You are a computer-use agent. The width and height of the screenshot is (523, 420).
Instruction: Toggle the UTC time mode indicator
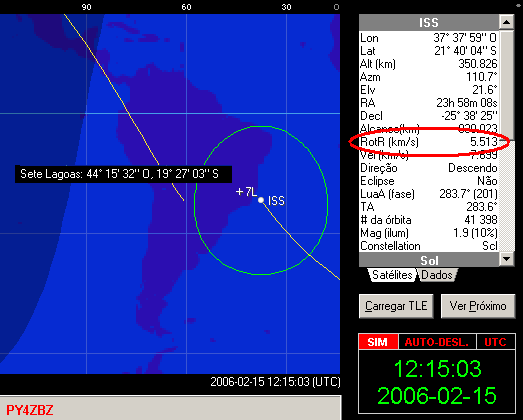click(x=495, y=342)
